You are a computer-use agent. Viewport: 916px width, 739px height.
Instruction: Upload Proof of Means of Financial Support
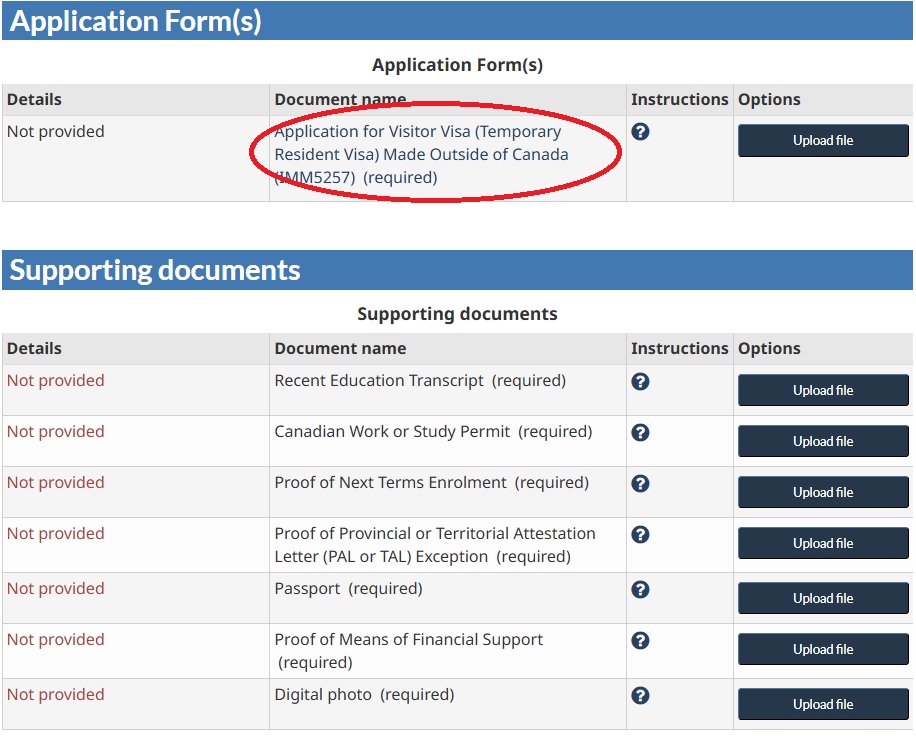point(822,649)
